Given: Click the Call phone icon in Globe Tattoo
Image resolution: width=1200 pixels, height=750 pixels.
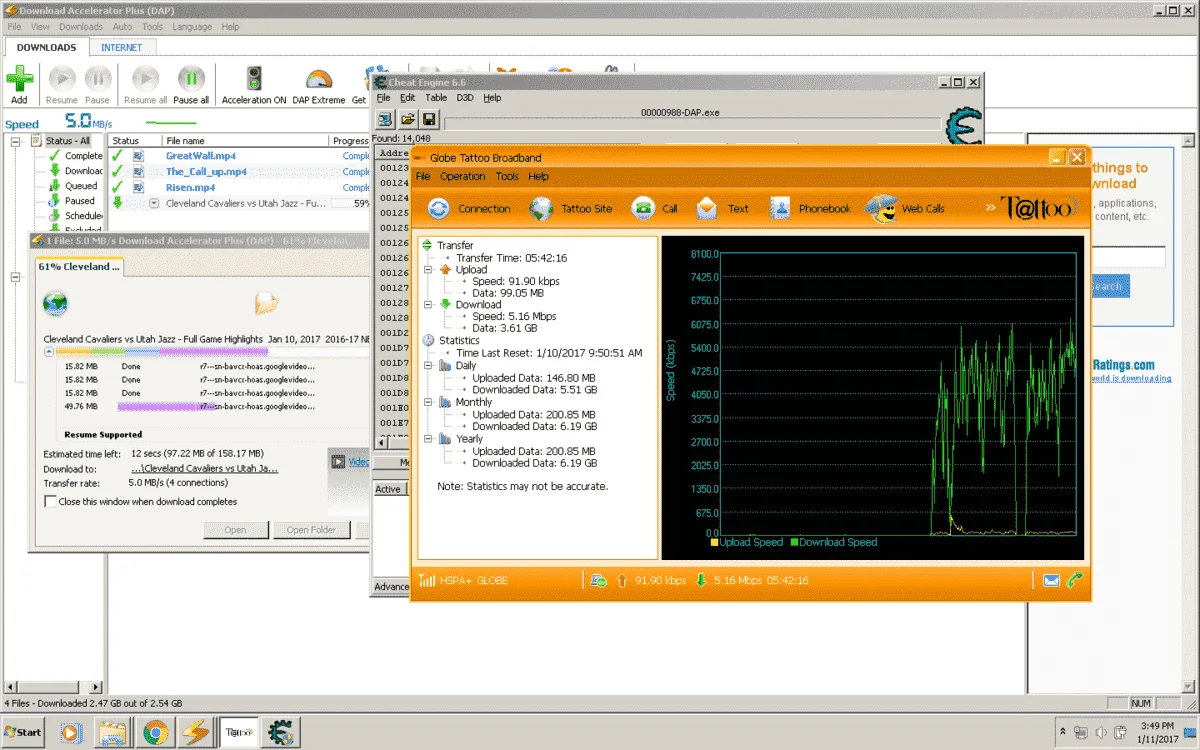Looking at the screenshot, I should point(643,209).
